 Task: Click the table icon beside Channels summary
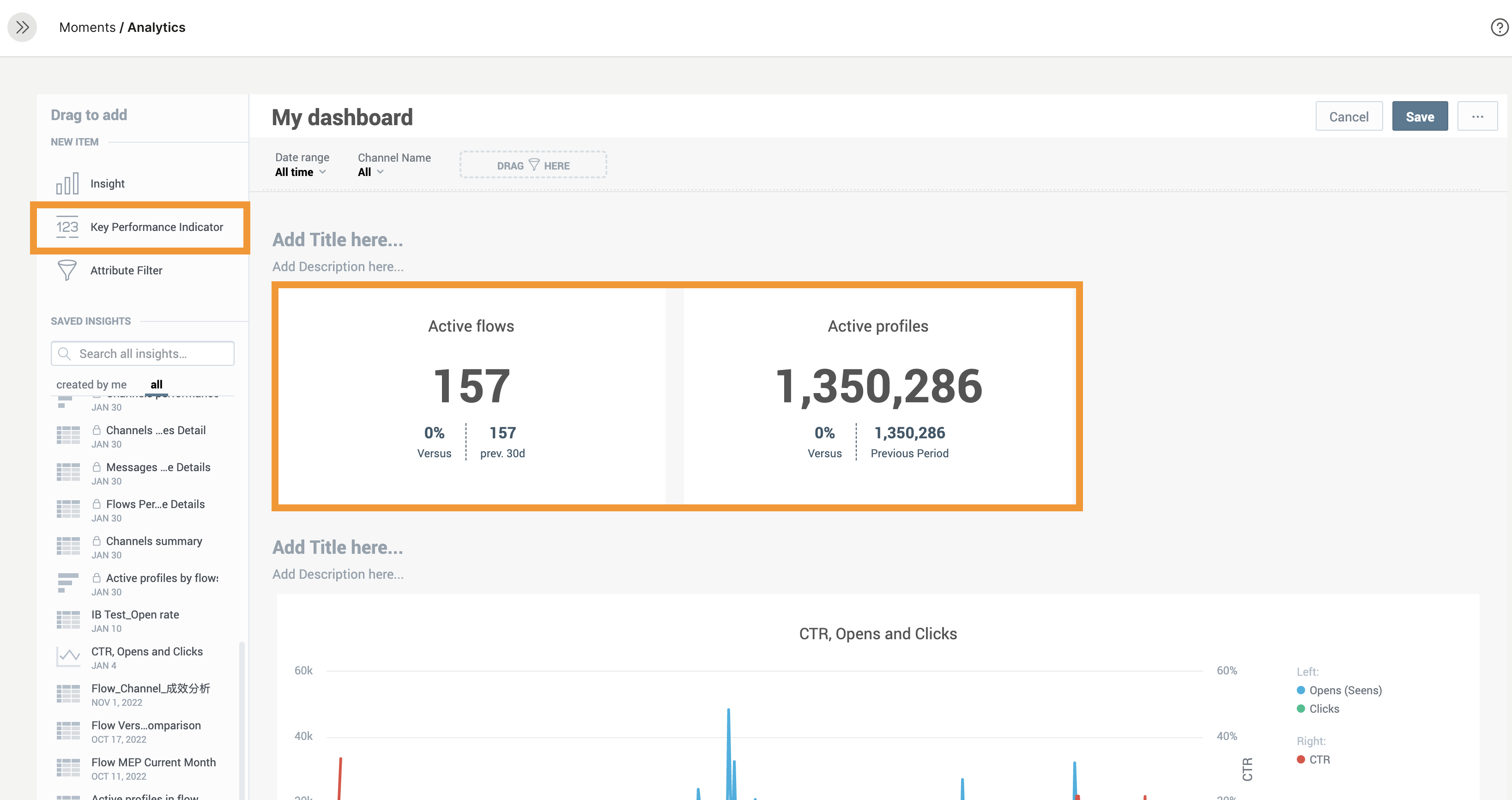[68, 546]
